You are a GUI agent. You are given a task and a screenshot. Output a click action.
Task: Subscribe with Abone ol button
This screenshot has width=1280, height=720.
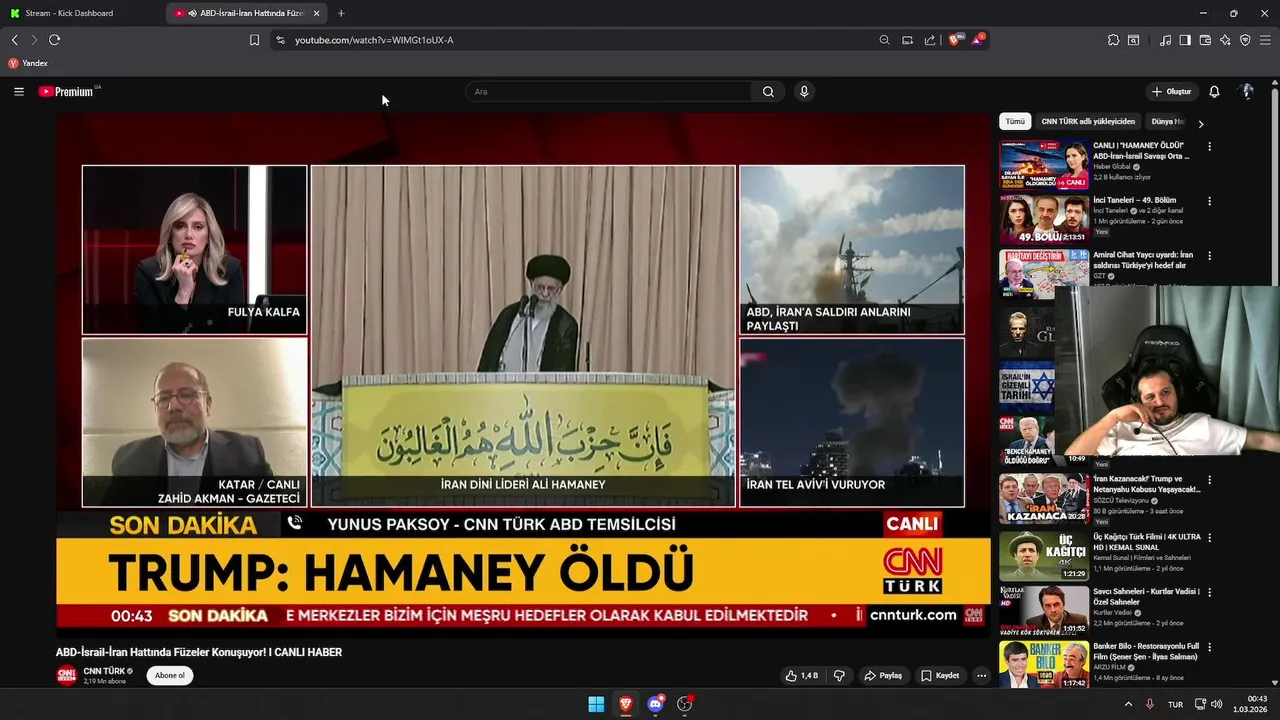[169, 676]
